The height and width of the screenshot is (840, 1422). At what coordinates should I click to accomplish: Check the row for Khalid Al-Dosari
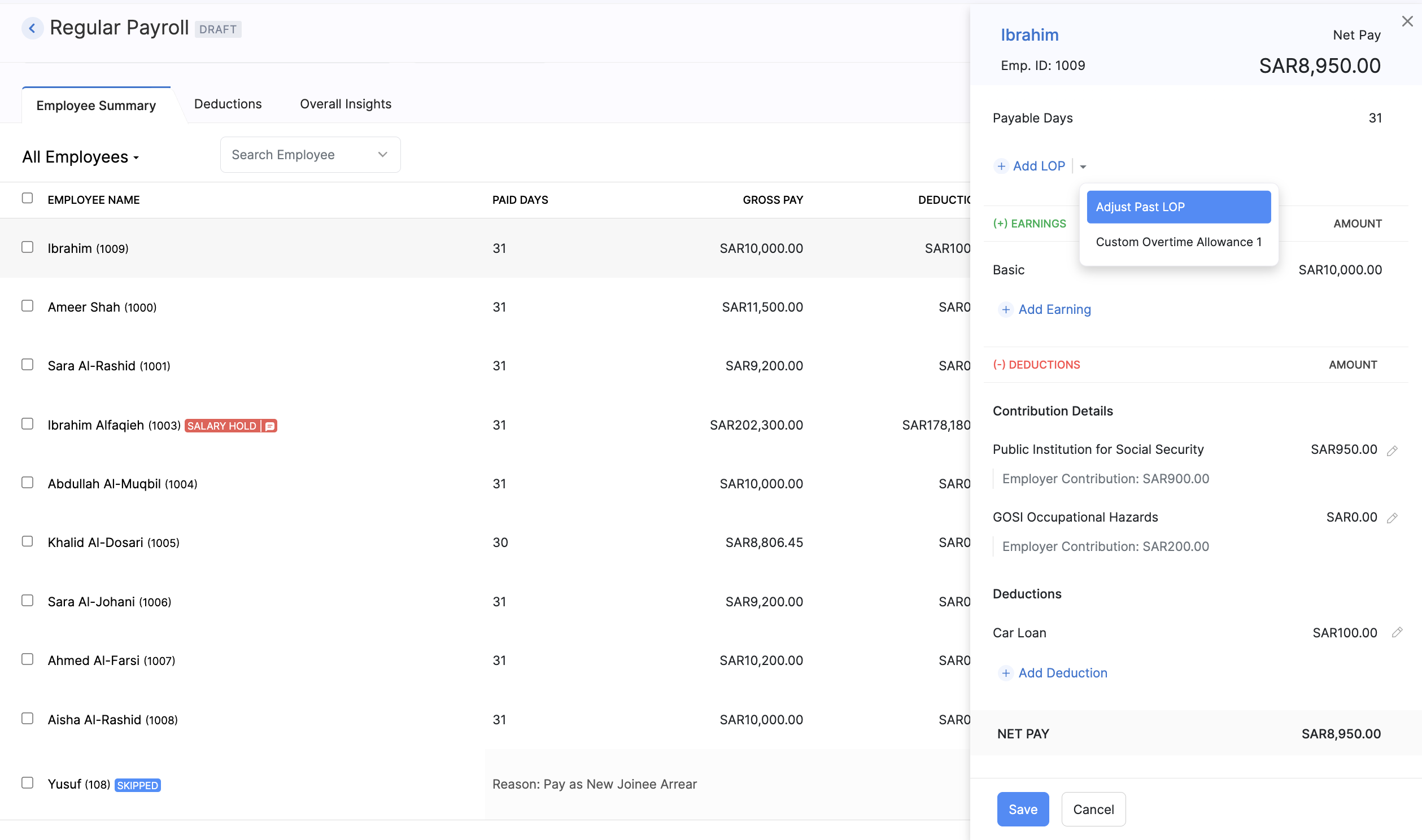(x=28, y=541)
